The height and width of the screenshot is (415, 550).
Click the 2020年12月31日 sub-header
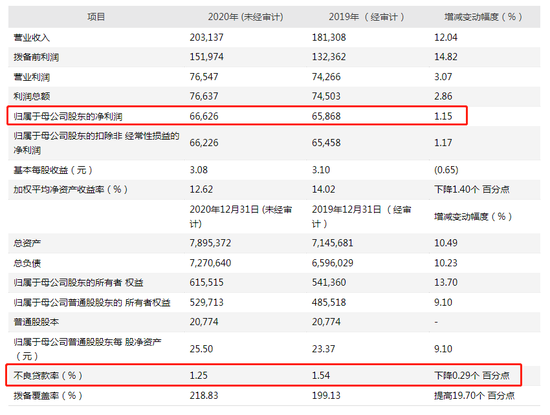coord(241,217)
